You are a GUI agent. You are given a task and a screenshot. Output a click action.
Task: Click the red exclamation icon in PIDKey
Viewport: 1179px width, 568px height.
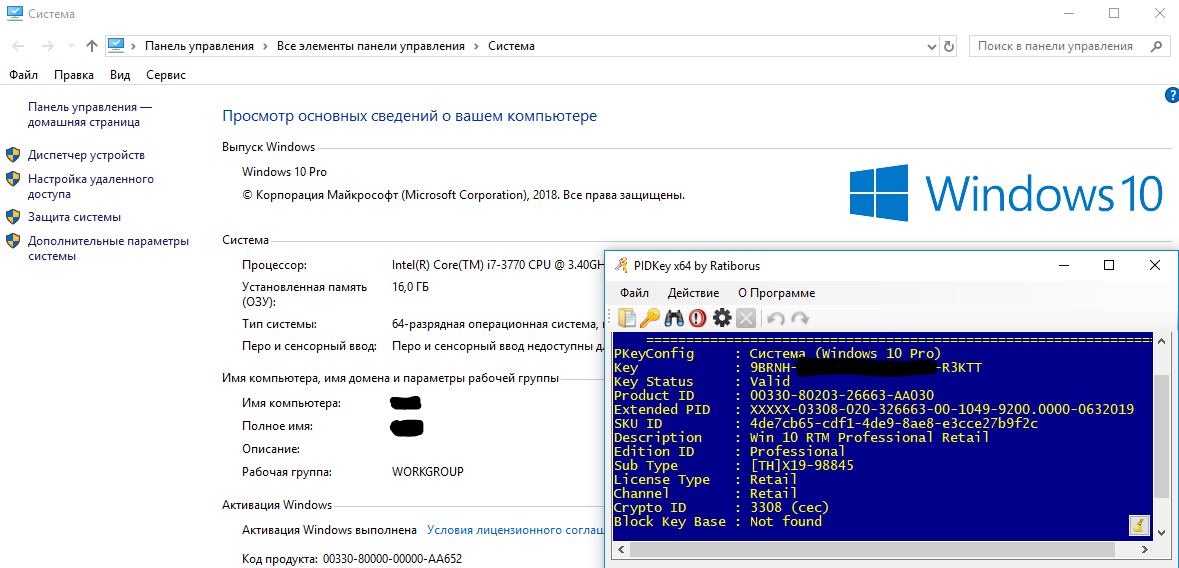point(697,318)
